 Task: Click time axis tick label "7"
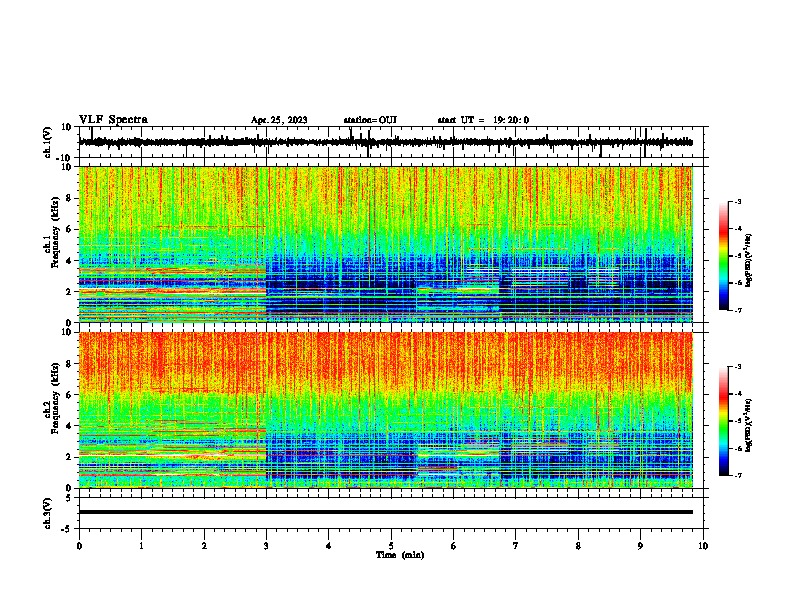tap(516, 546)
